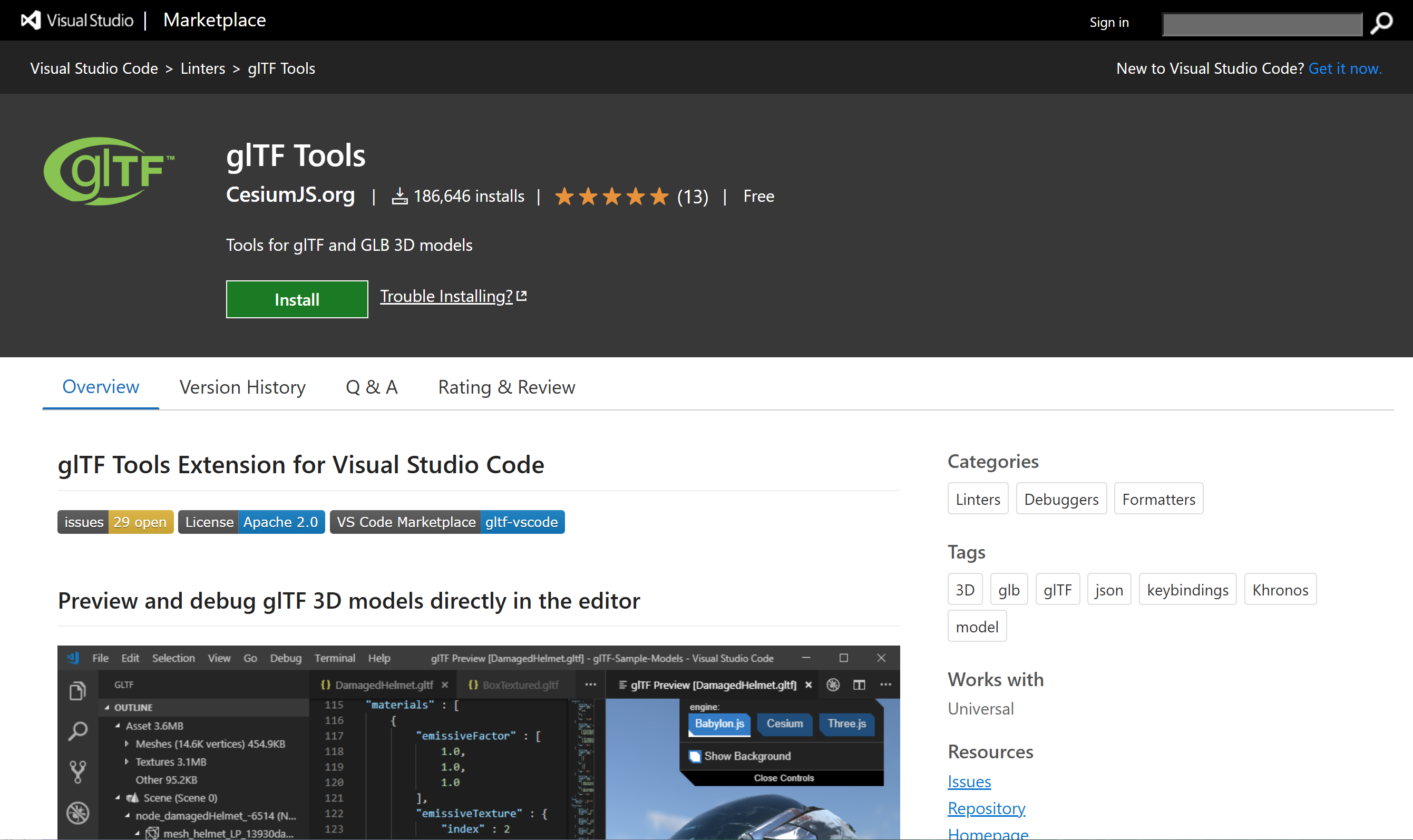Screen dimensions: 1413x840
Task: Click into the marketplace search field
Action: click(x=1261, y=24)
